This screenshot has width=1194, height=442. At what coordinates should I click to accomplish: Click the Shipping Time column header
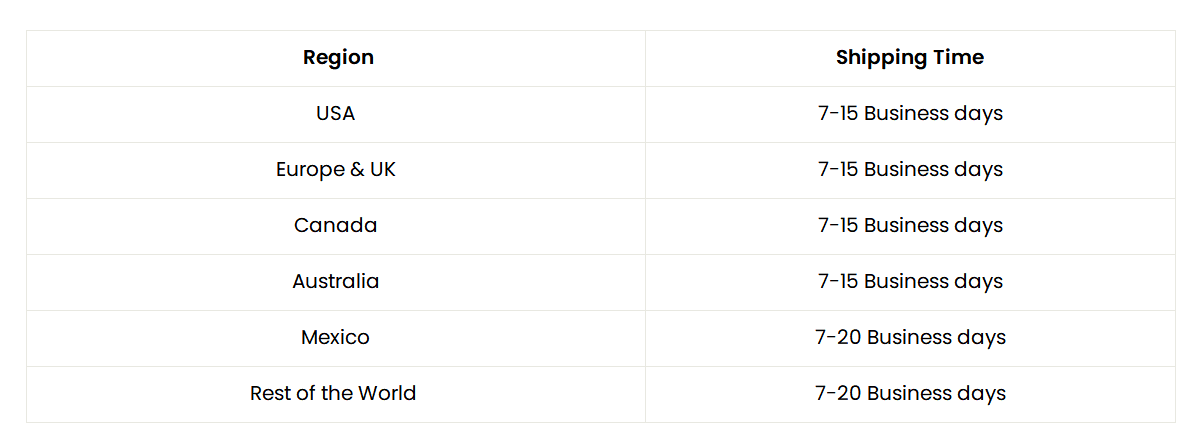[909, 58]
